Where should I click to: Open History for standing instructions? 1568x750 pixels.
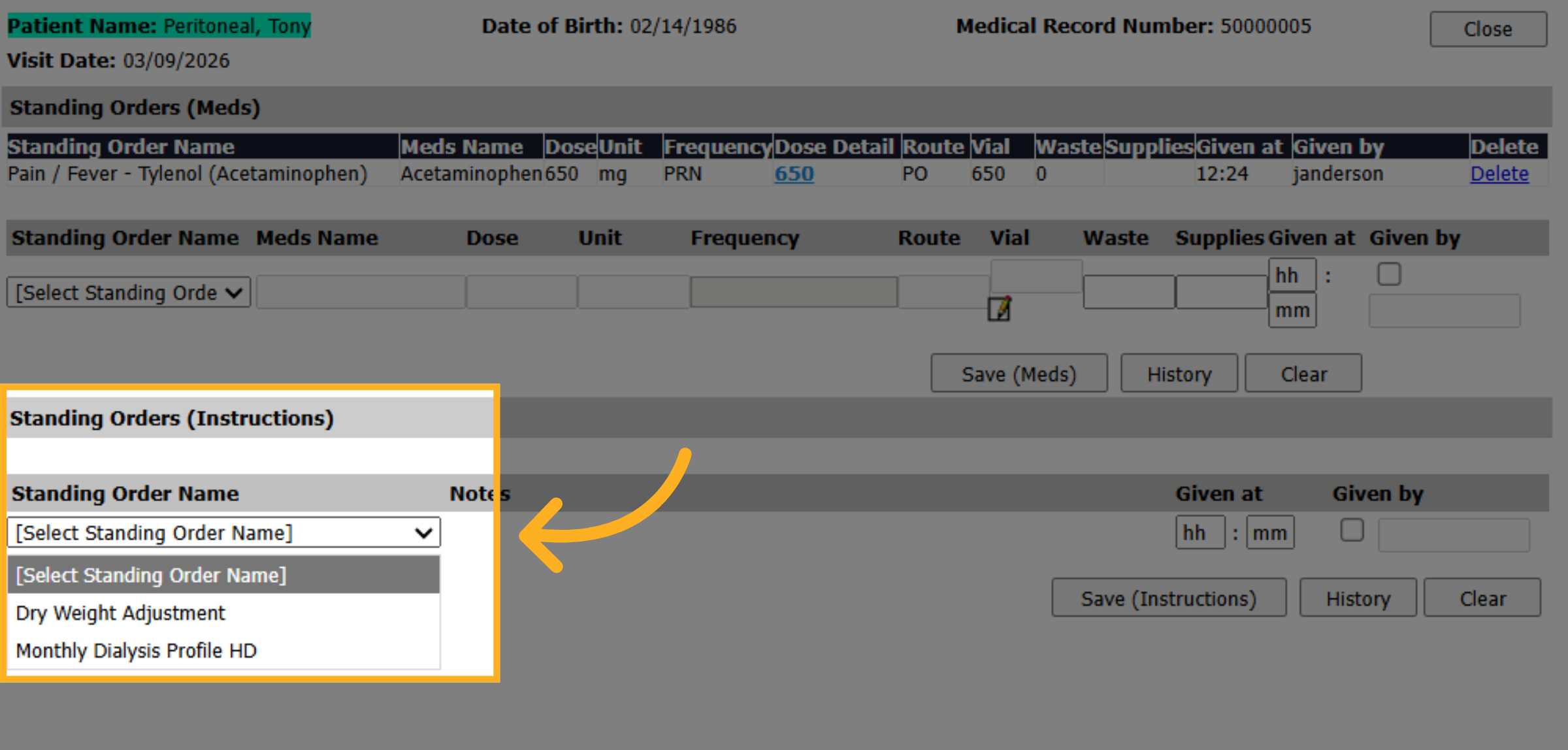(1358, 598)
